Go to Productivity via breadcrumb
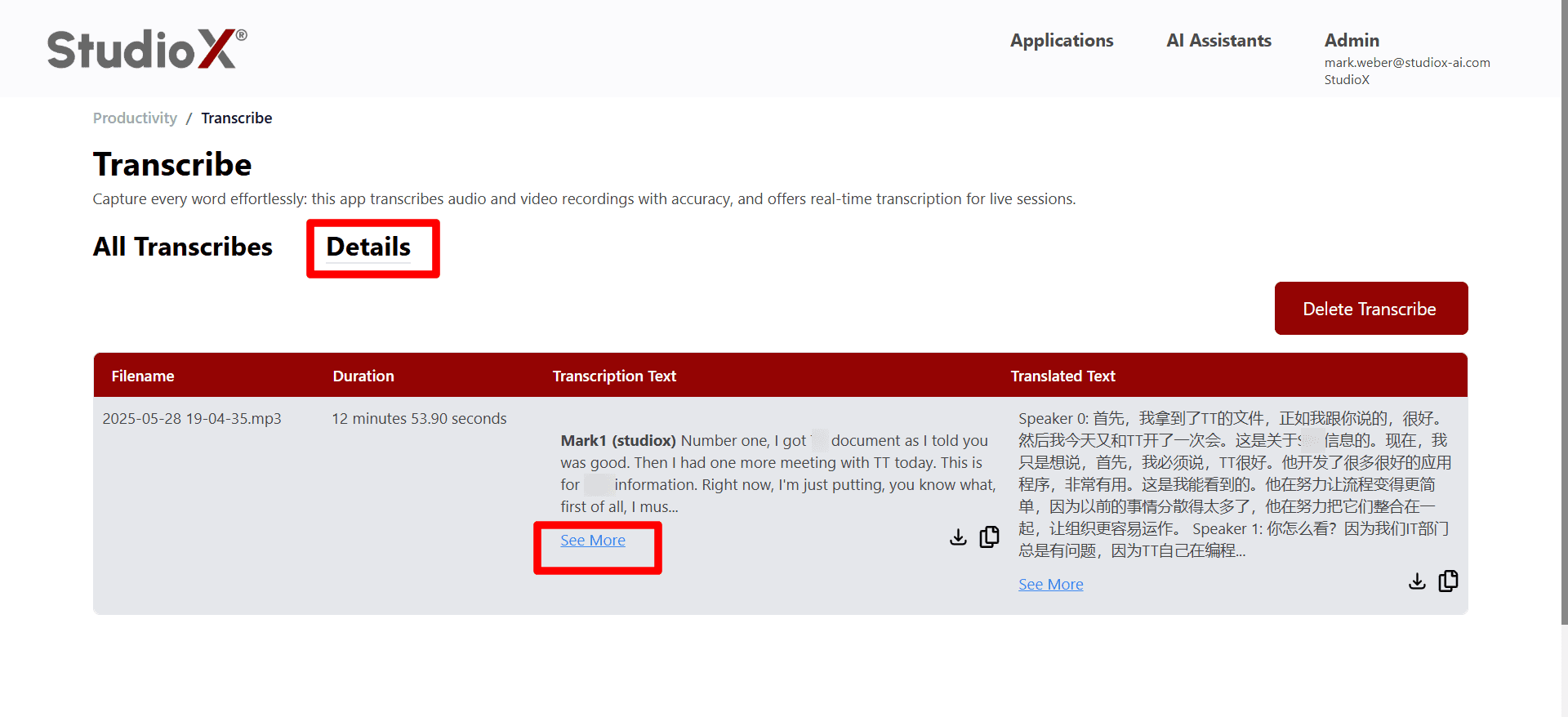 pos(135,118)
